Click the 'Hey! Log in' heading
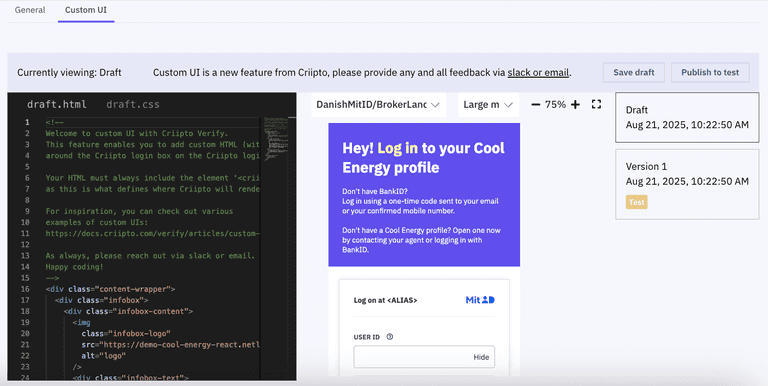This screenshot has width=768, height=386. click(423, 157)
